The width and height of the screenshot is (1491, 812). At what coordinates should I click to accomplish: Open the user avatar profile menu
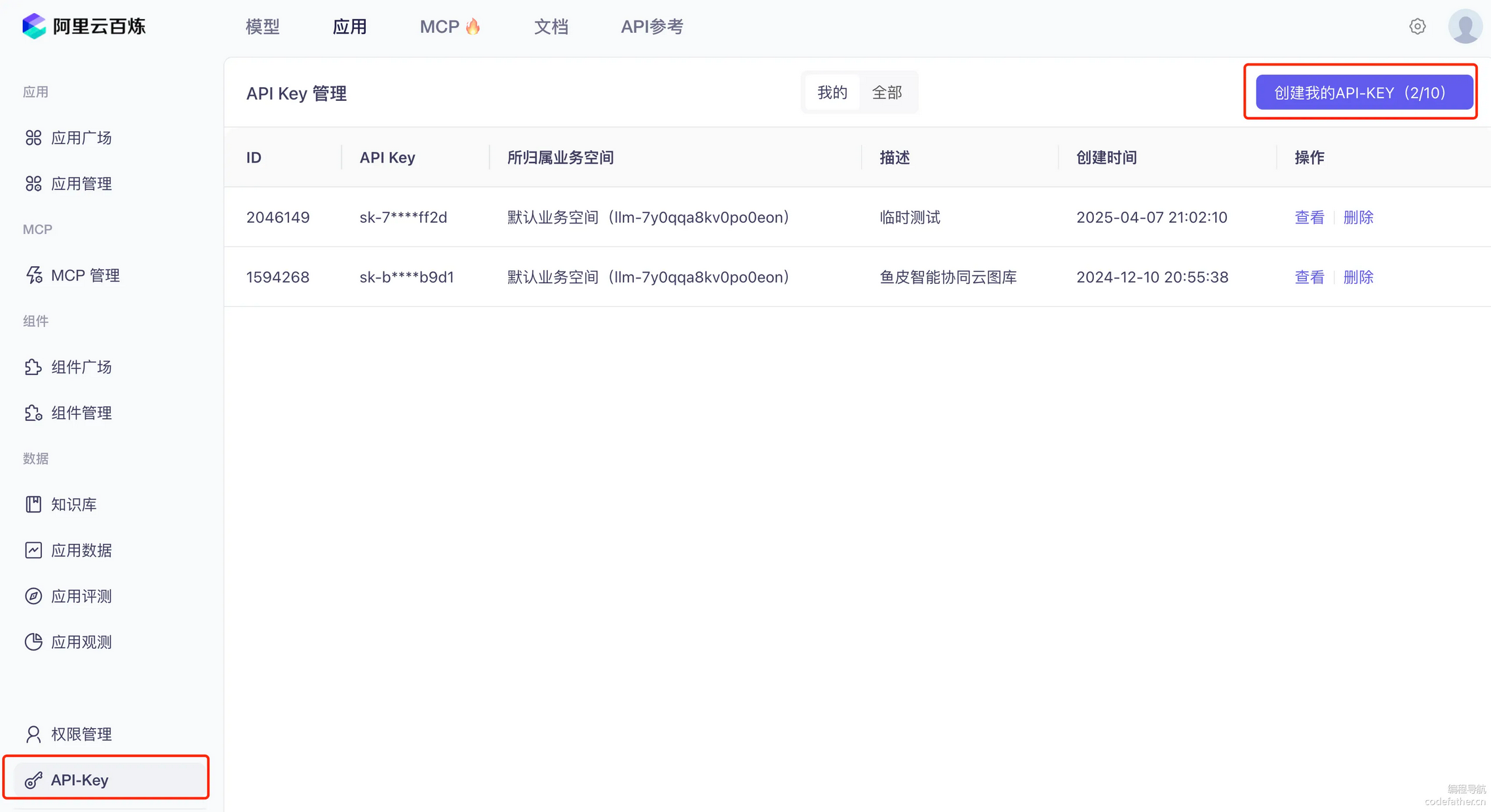click(x=1465, y=26)
